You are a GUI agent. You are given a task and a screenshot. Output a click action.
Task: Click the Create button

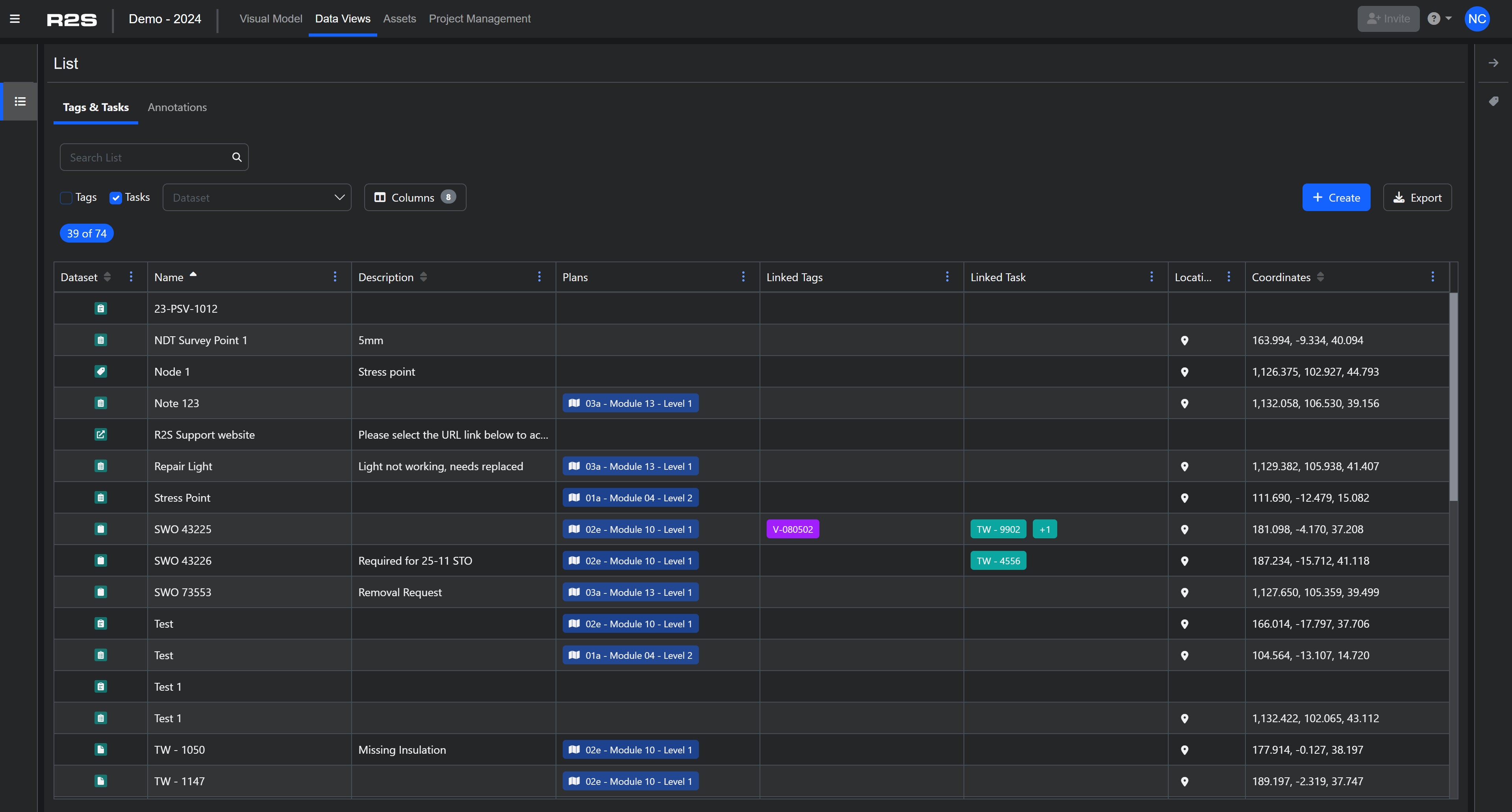1336,198
